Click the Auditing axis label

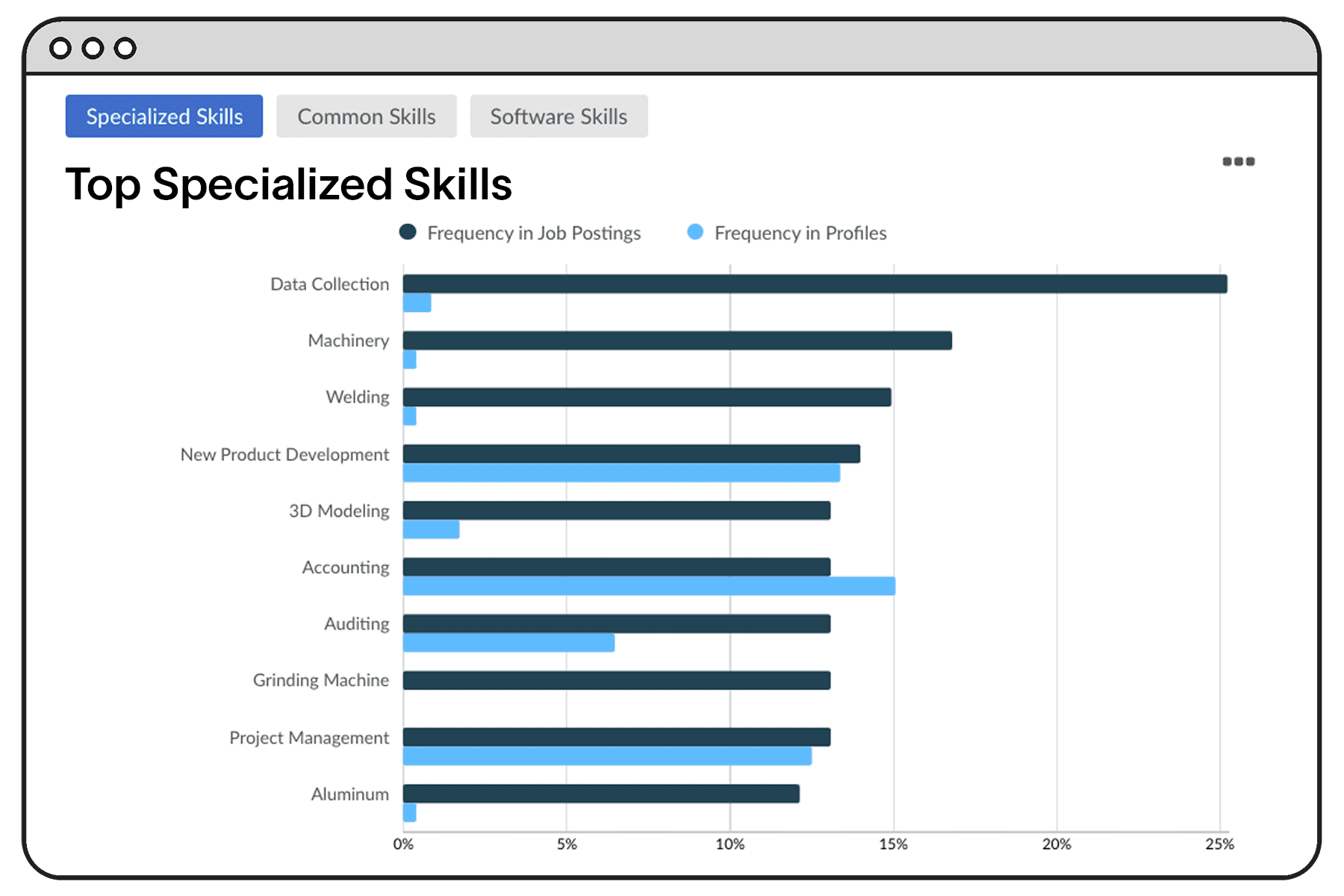(357, 624)
